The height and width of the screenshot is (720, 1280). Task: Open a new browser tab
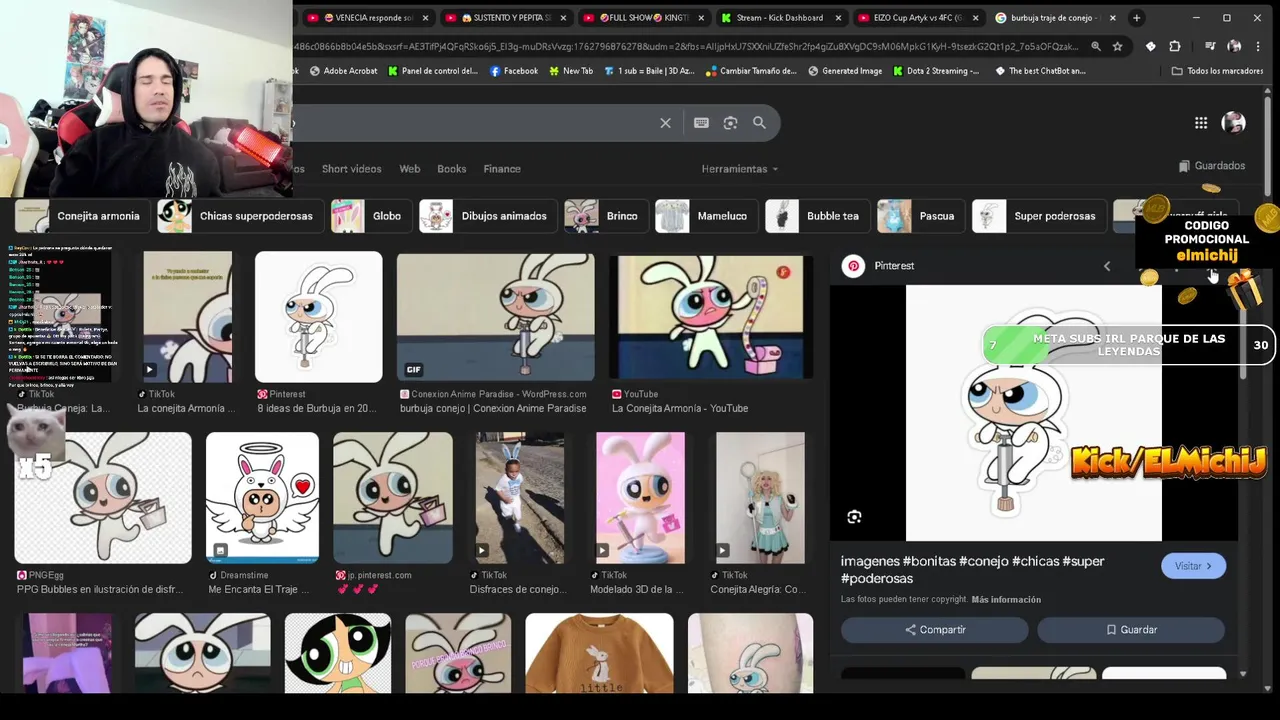(x=1136, y=18)
